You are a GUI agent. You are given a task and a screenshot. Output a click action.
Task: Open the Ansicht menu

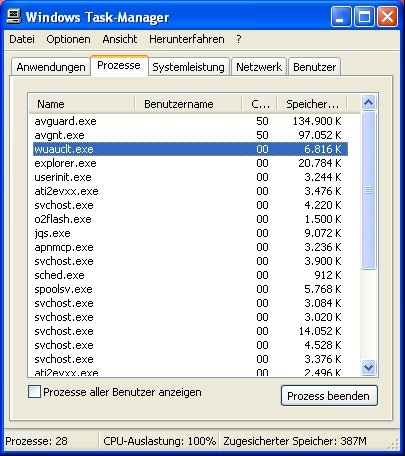(120, 39)
